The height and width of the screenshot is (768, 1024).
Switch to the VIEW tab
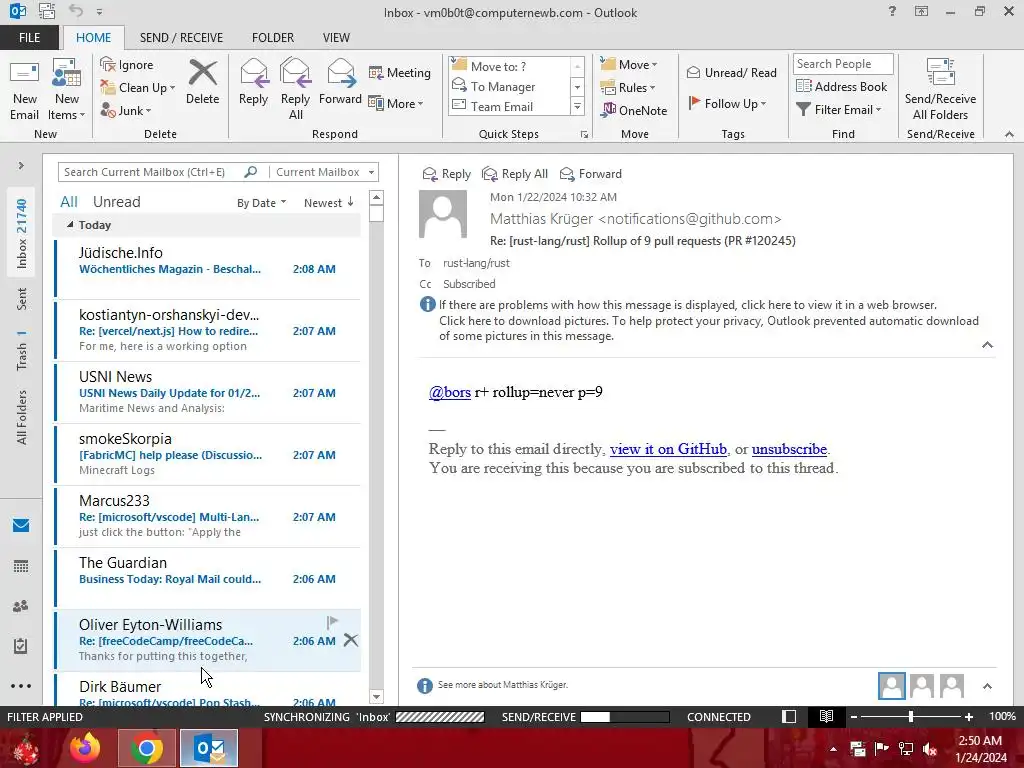tap(336, 37)
